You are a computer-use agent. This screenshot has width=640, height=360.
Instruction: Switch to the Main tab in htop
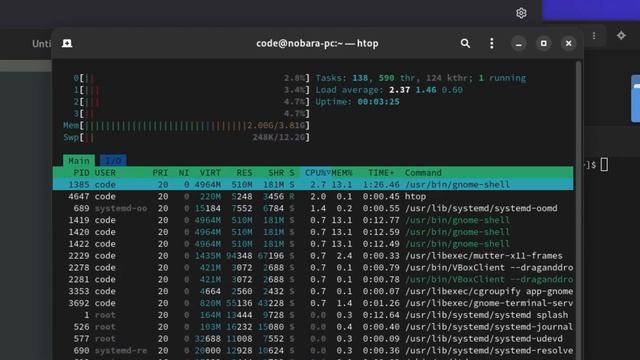tap(79, 160)
